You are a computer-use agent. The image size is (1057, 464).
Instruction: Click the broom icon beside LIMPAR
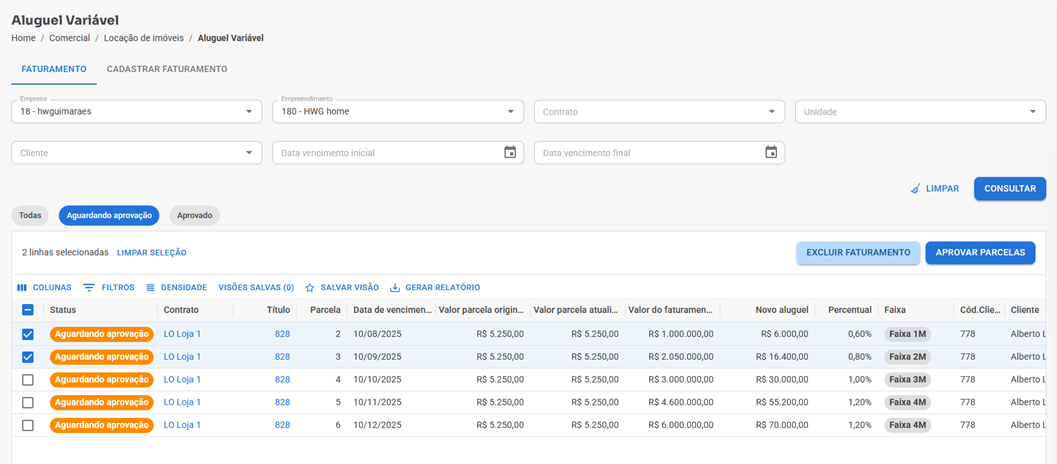tap(915, 189)
